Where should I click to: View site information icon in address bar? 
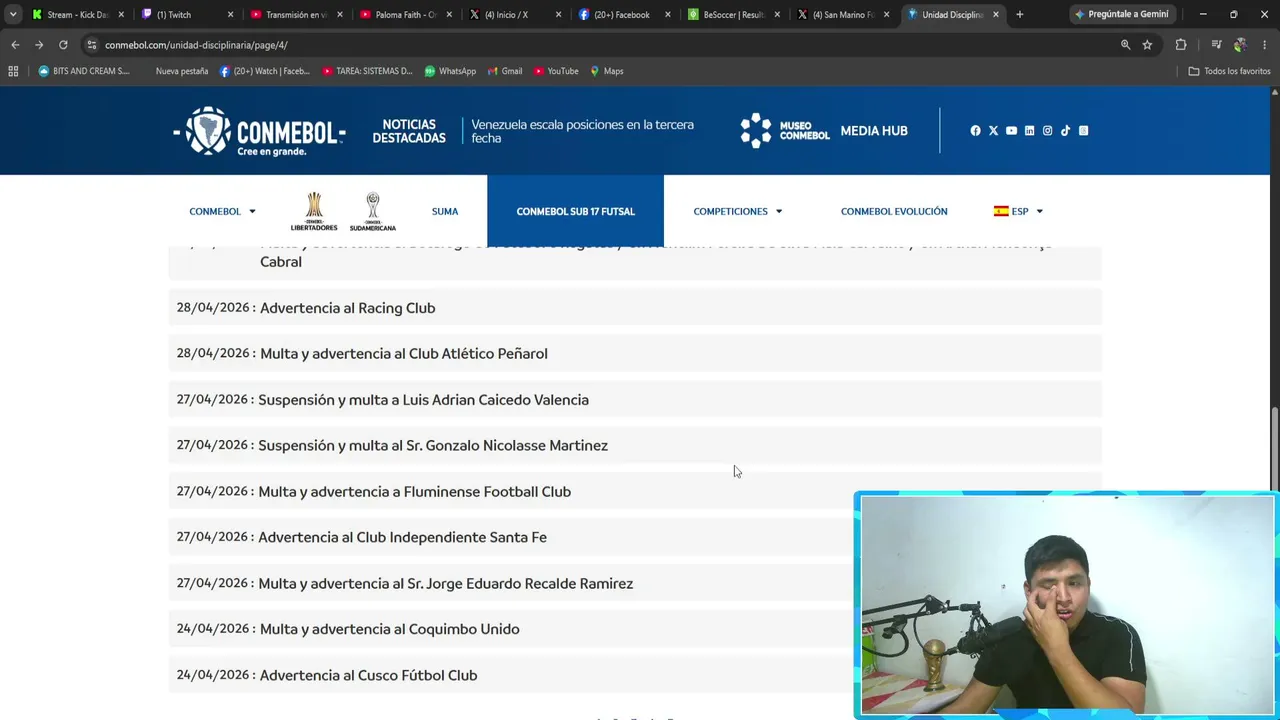[x=92, y=45]
